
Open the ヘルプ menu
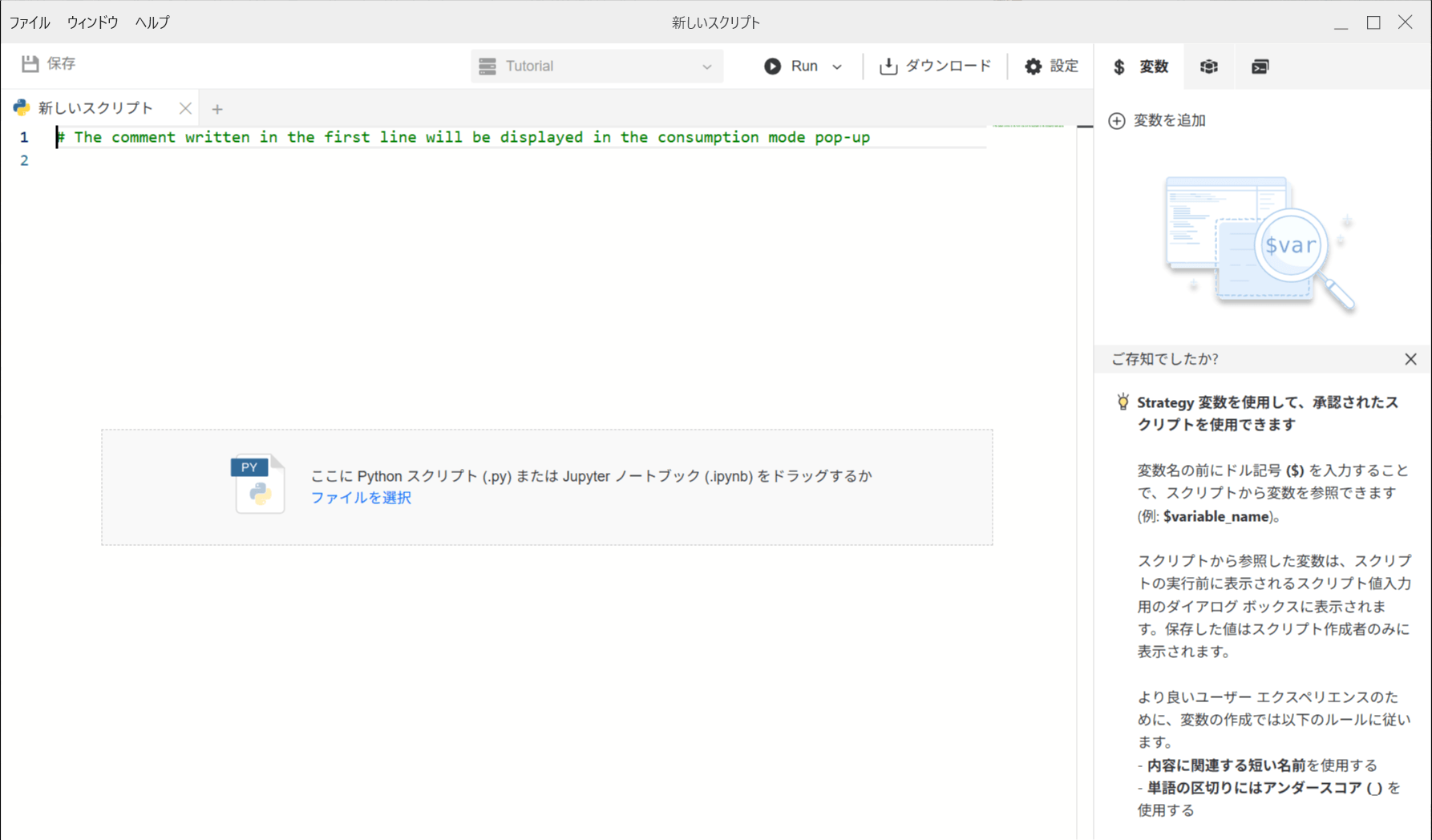point(152,22)
